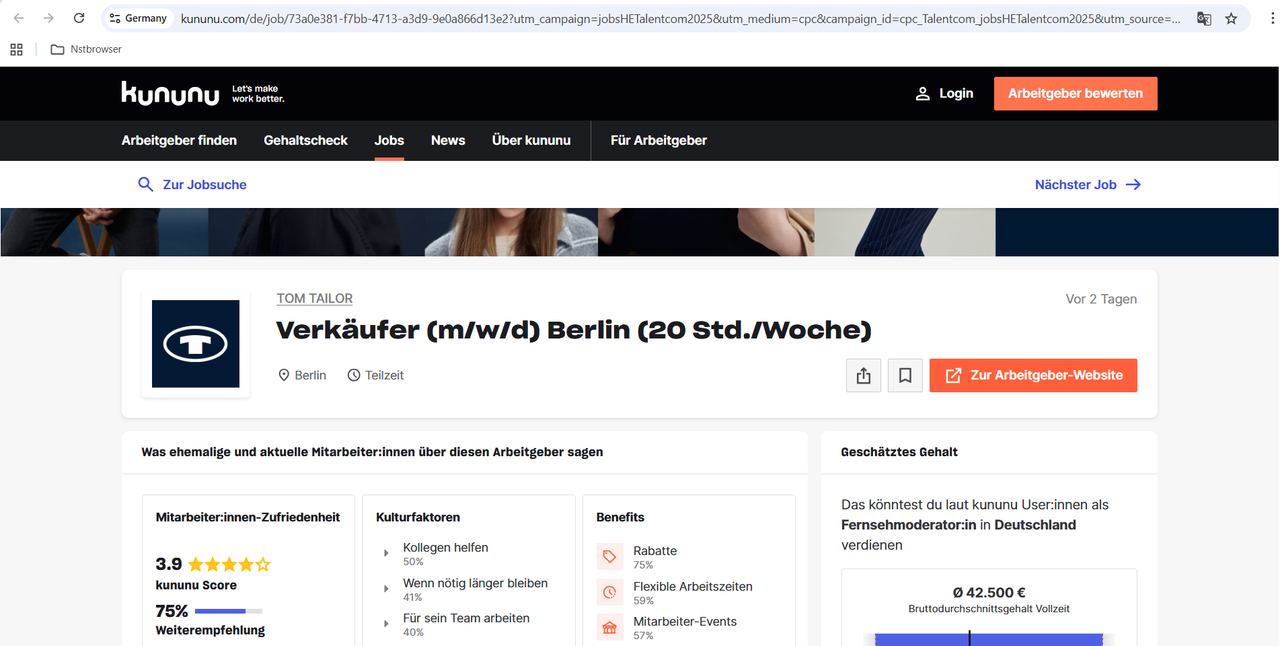Click the Vor 2 Tagen posting date

pos(1101,299)
